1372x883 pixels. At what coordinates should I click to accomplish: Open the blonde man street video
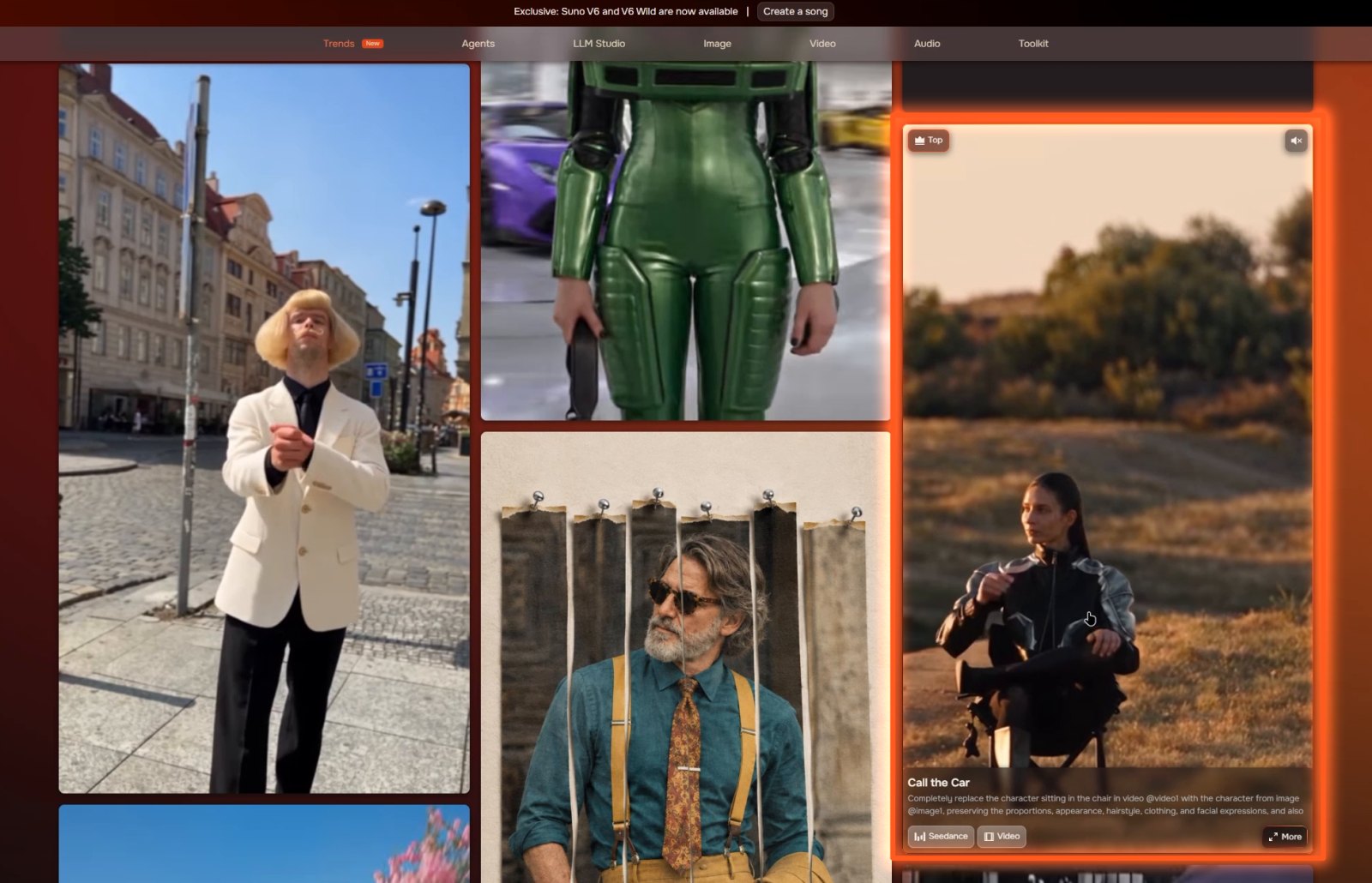(264, 429)
